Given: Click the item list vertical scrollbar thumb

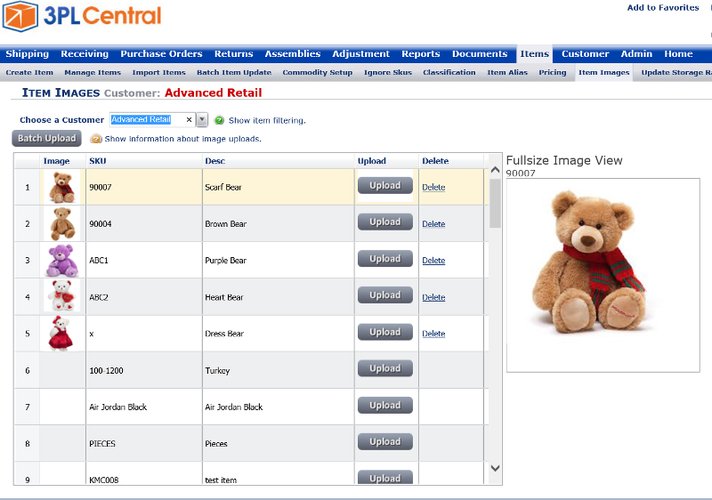Looking at the screenshot, I should tap(495, 203).
